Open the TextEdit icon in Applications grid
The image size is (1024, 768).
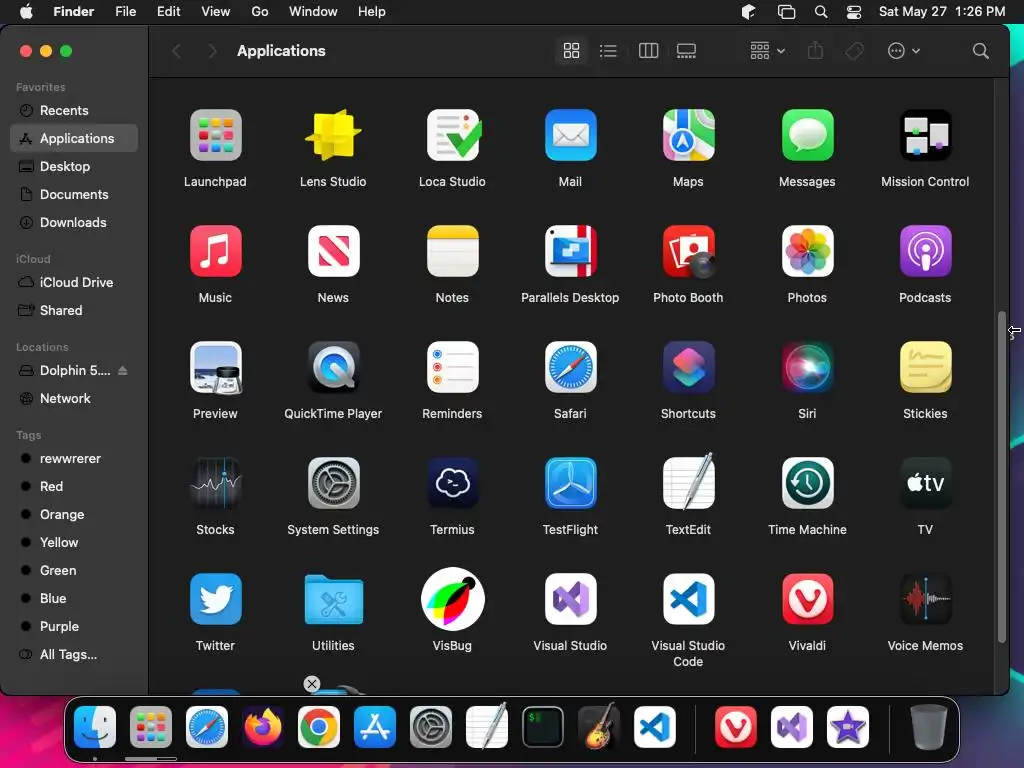click(688, 482)
